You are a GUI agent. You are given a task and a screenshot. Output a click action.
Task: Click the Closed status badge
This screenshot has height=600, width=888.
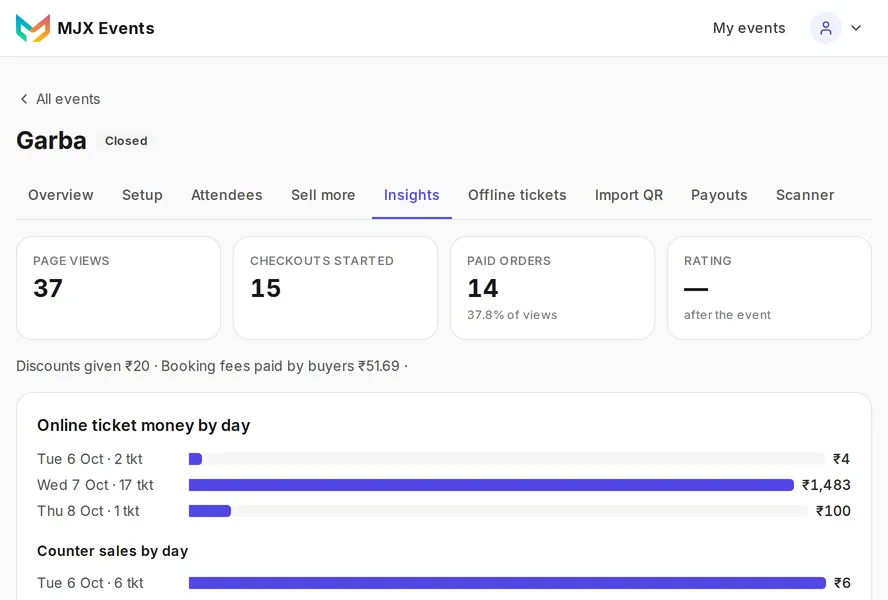click(x=126, y=141)
